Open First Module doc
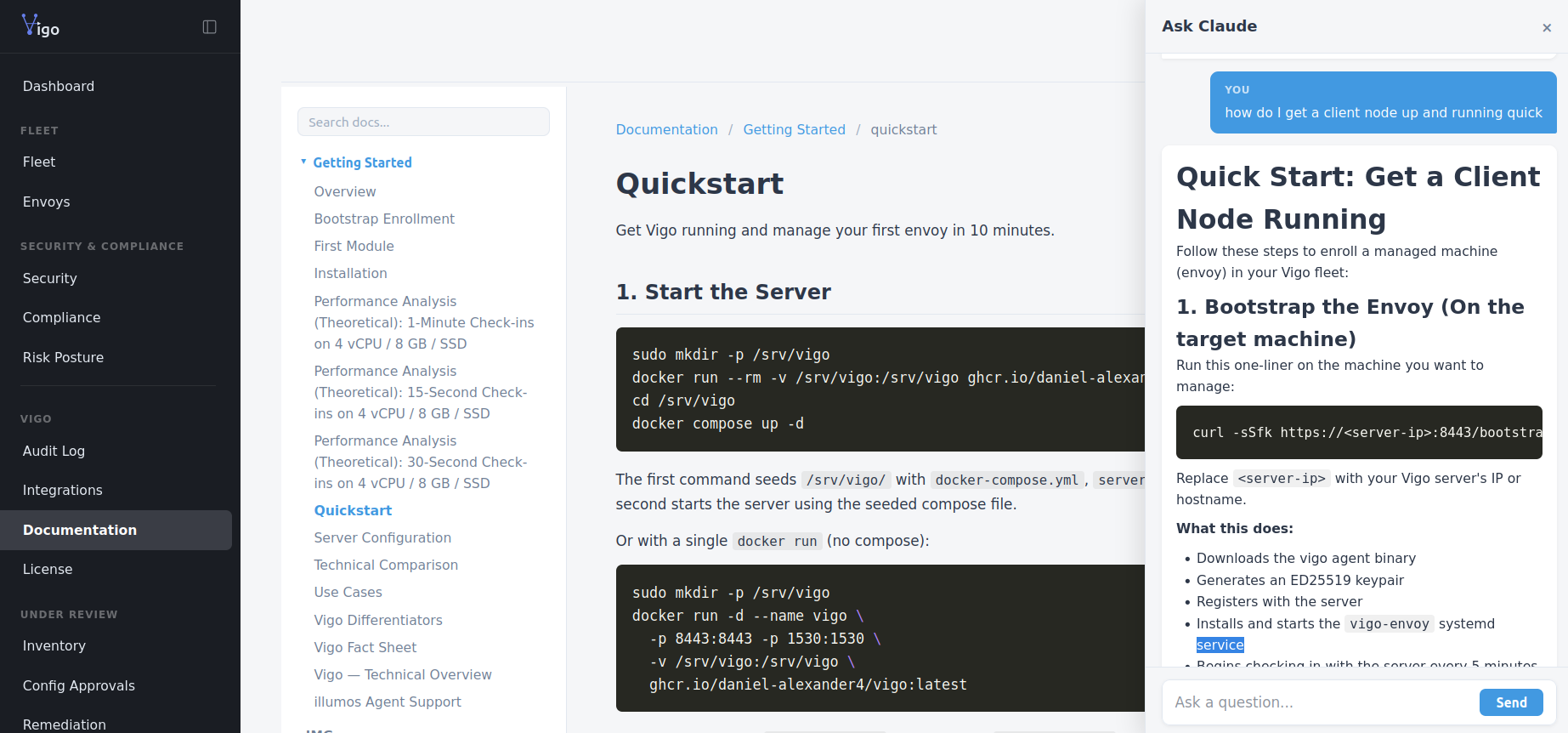 354,246
